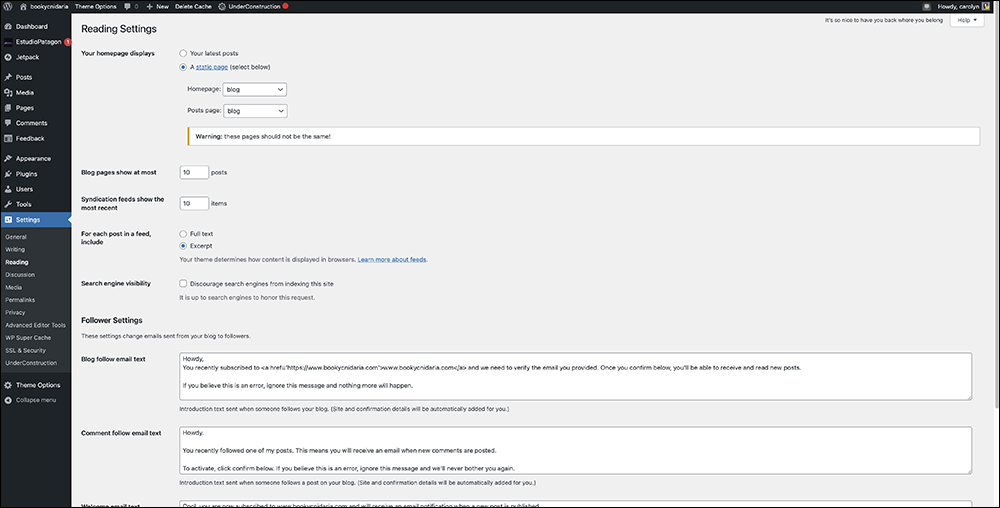Expand the Help dropdown tab

tap(968, 20)
